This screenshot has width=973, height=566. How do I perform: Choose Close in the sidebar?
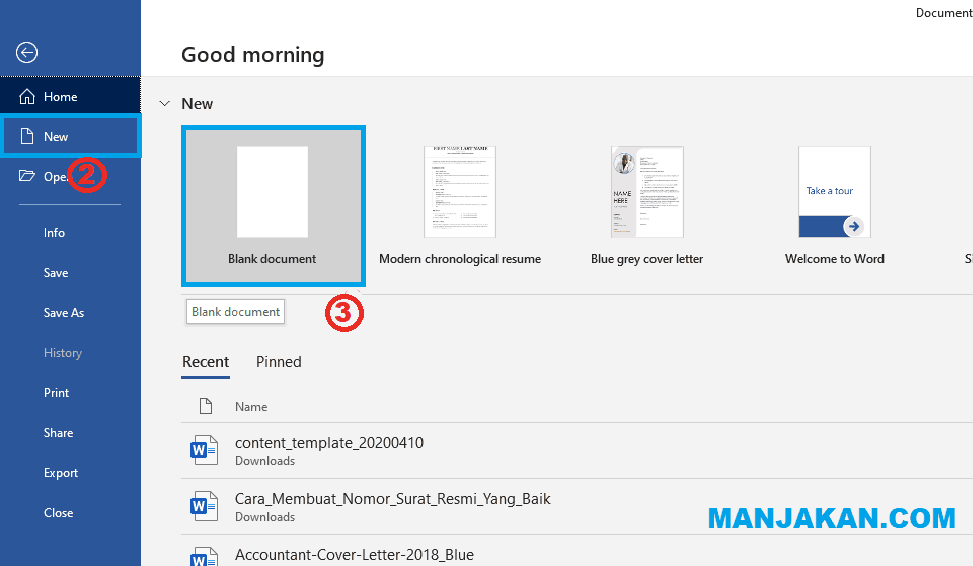(x=58, y=513)
